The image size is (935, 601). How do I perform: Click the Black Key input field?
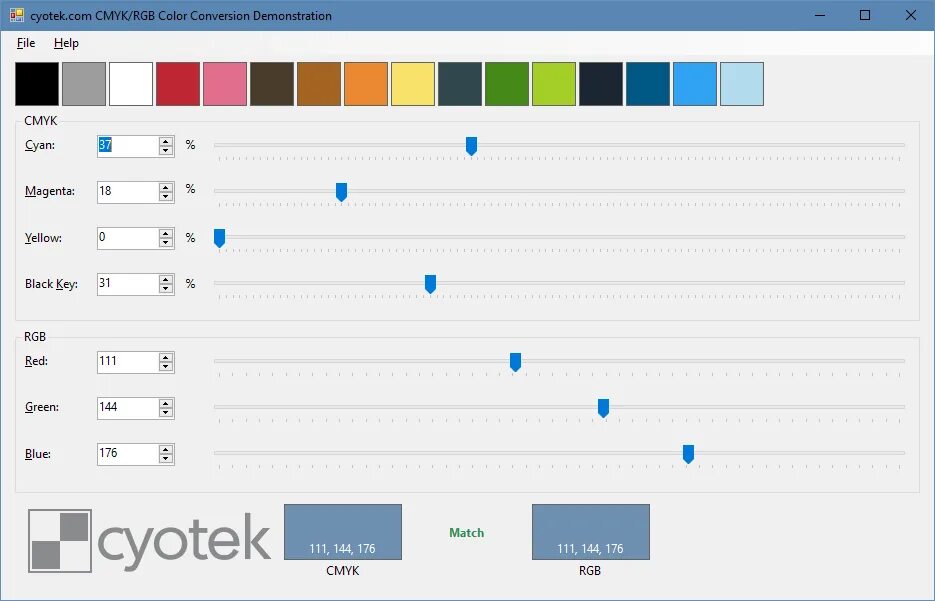128,284
